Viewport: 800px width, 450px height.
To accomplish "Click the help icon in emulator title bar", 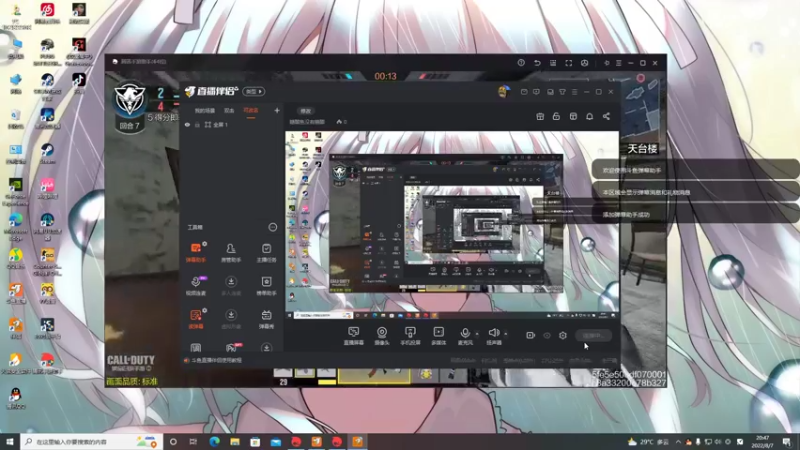I will [x=521, y=63].
